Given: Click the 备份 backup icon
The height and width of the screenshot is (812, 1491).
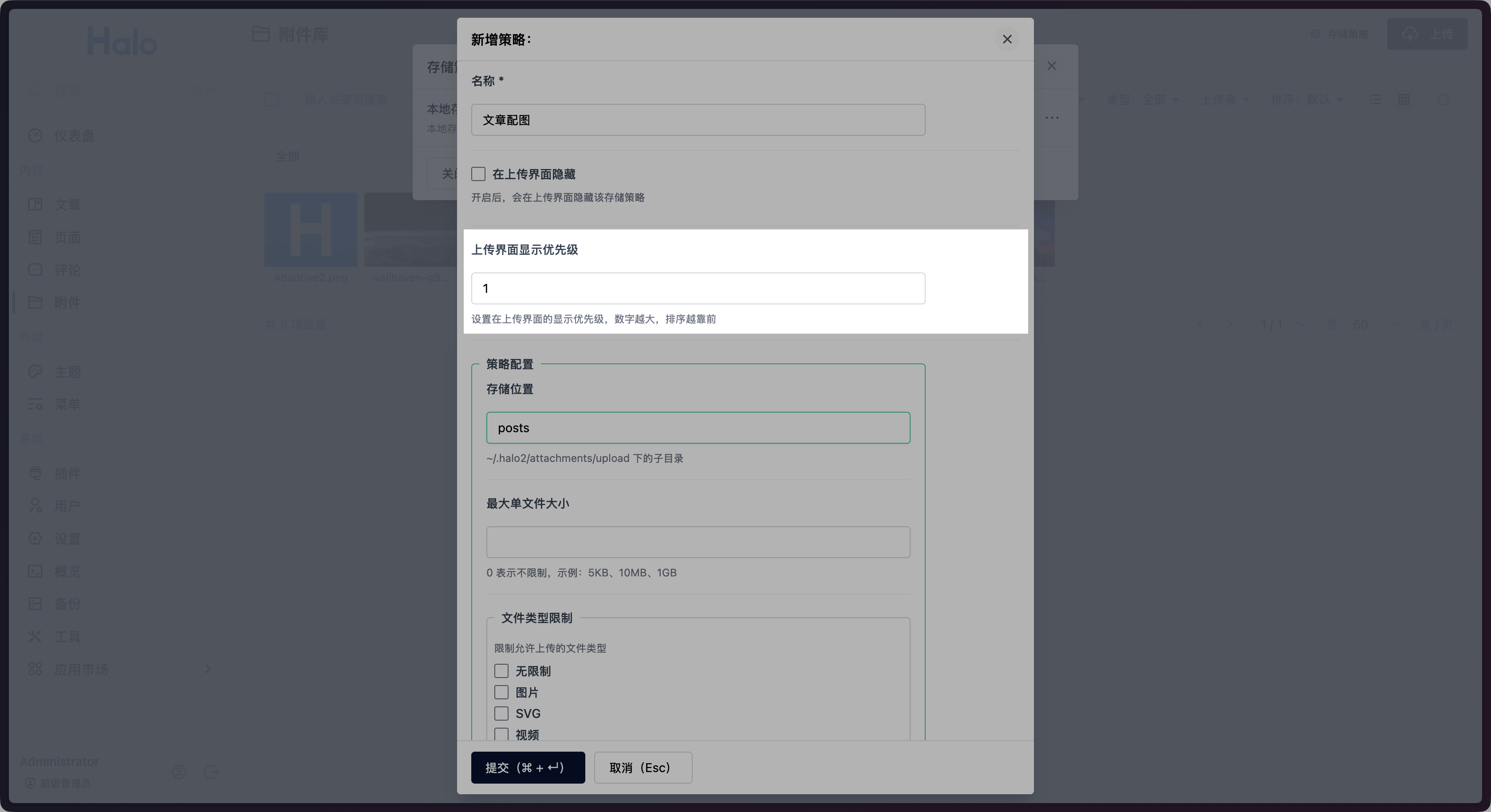Looking at the screenshot, I should (x=35, y=603).
